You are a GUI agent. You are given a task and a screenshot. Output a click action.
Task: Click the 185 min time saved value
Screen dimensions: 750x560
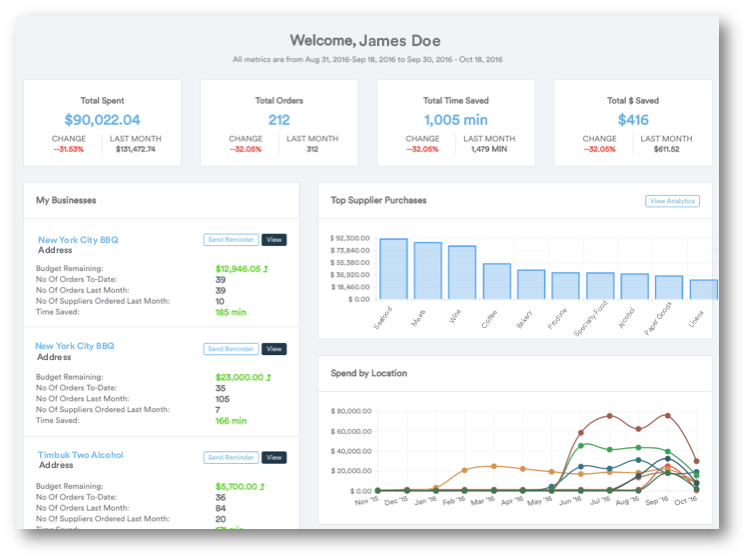(x=231, y=312)
